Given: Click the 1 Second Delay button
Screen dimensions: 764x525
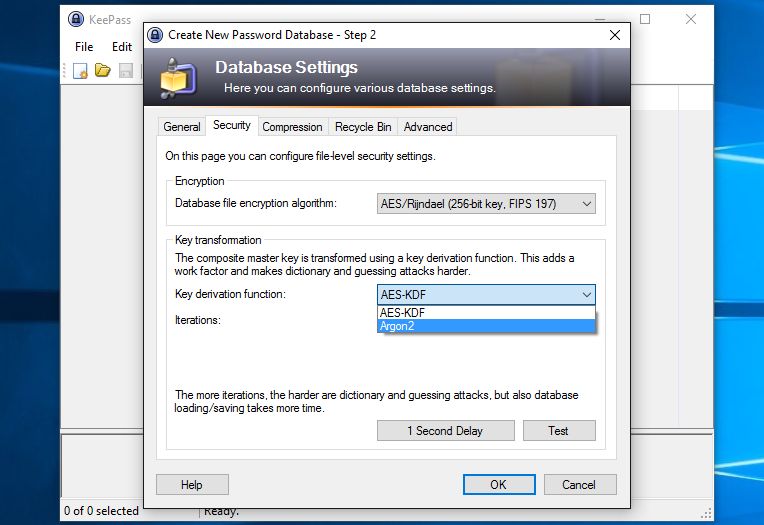Looking at the screenshot, I should (445, 431).
